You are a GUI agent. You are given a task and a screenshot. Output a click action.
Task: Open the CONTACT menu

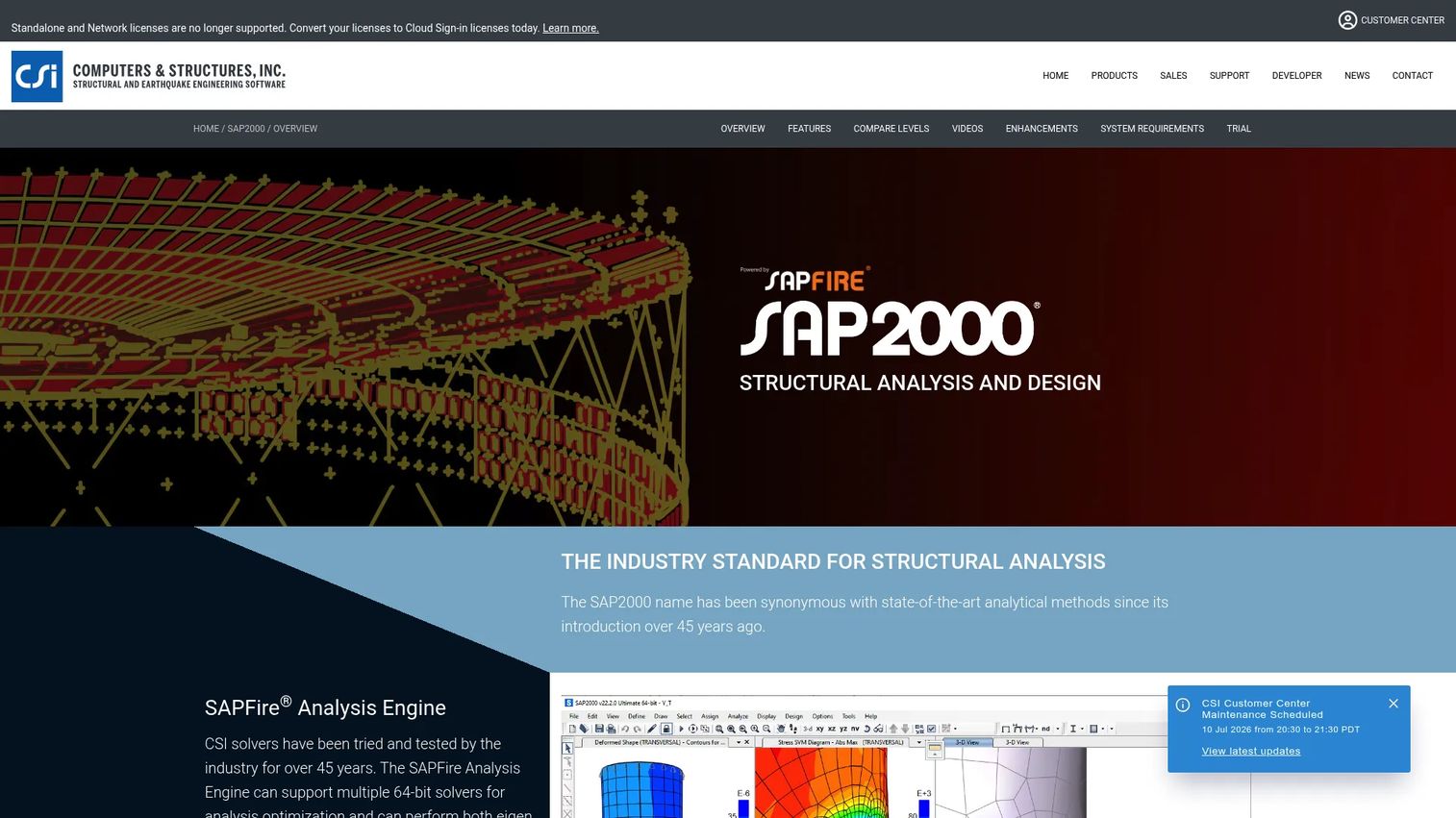click(1412, 76)
